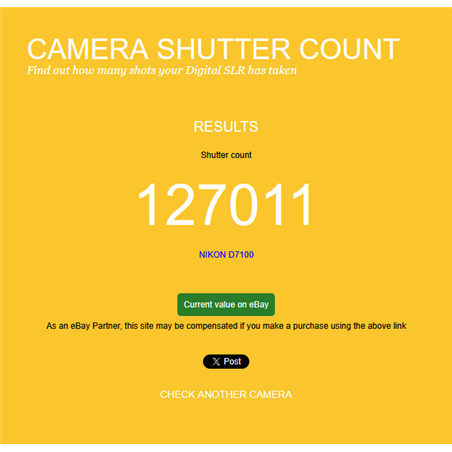Screen dimensions: 452x452
Task: Click the word eBay on the green button
Action: click(x=259, y=305)
